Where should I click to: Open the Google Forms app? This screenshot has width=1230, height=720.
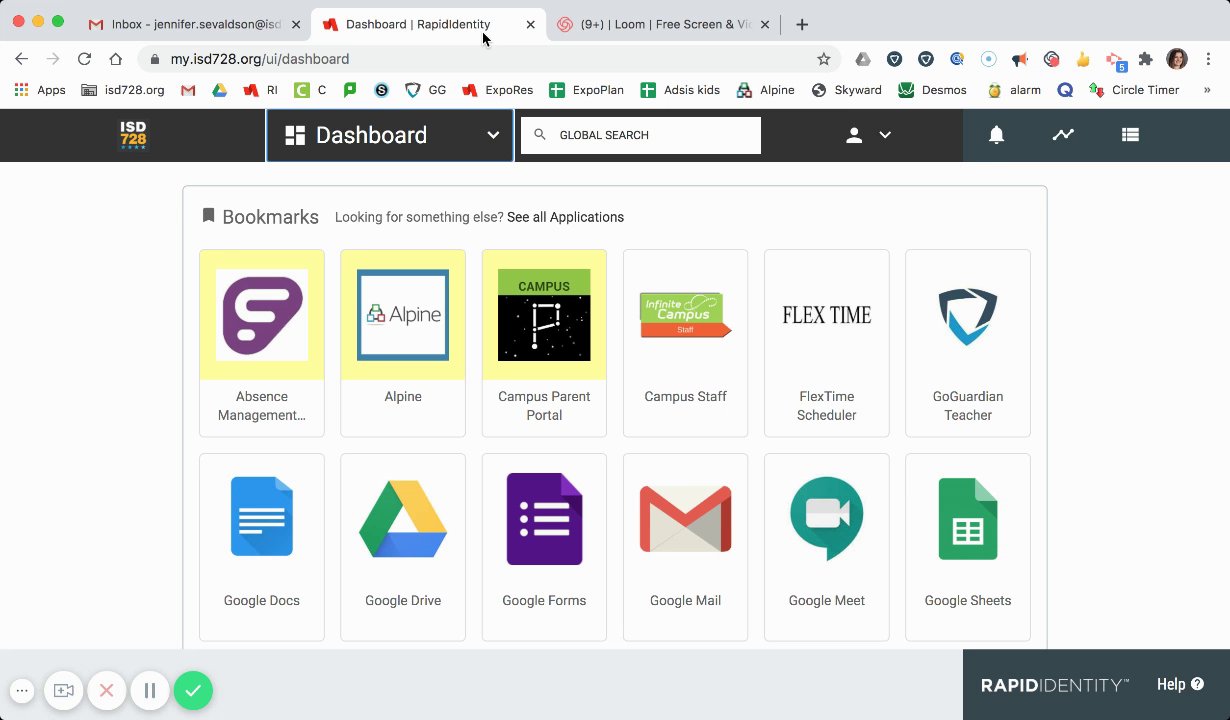click(544, 547)
